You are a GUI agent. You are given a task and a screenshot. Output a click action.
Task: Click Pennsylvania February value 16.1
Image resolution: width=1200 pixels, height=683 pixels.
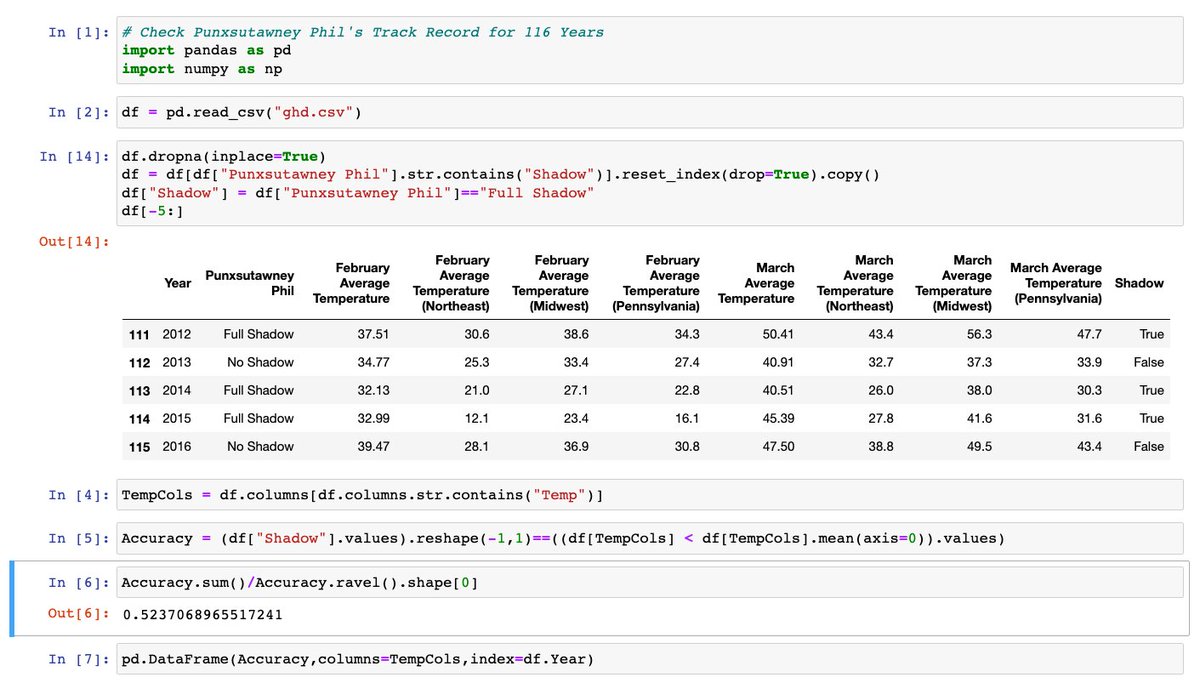pyautogui.click(x=686, y=418)
